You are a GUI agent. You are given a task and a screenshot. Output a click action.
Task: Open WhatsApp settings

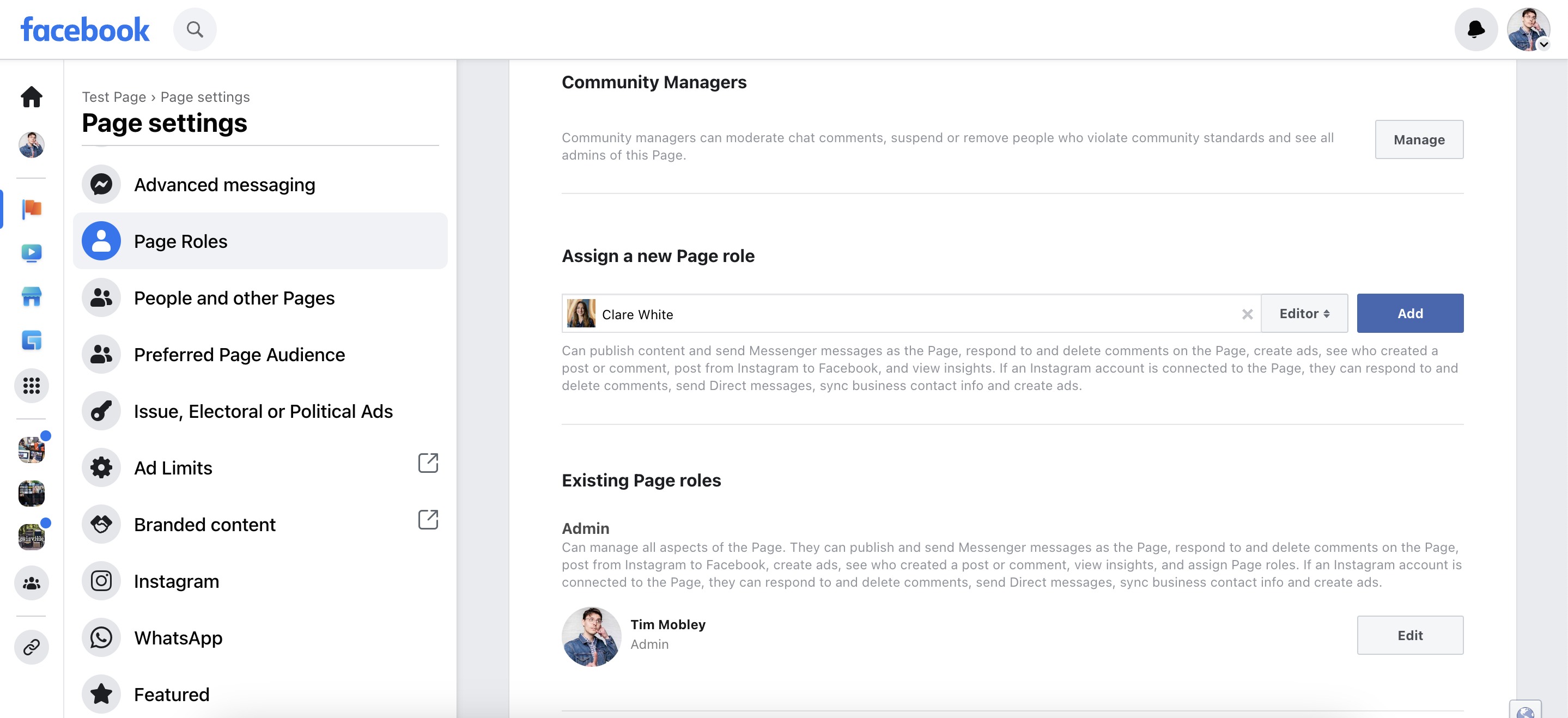(260, 637)
